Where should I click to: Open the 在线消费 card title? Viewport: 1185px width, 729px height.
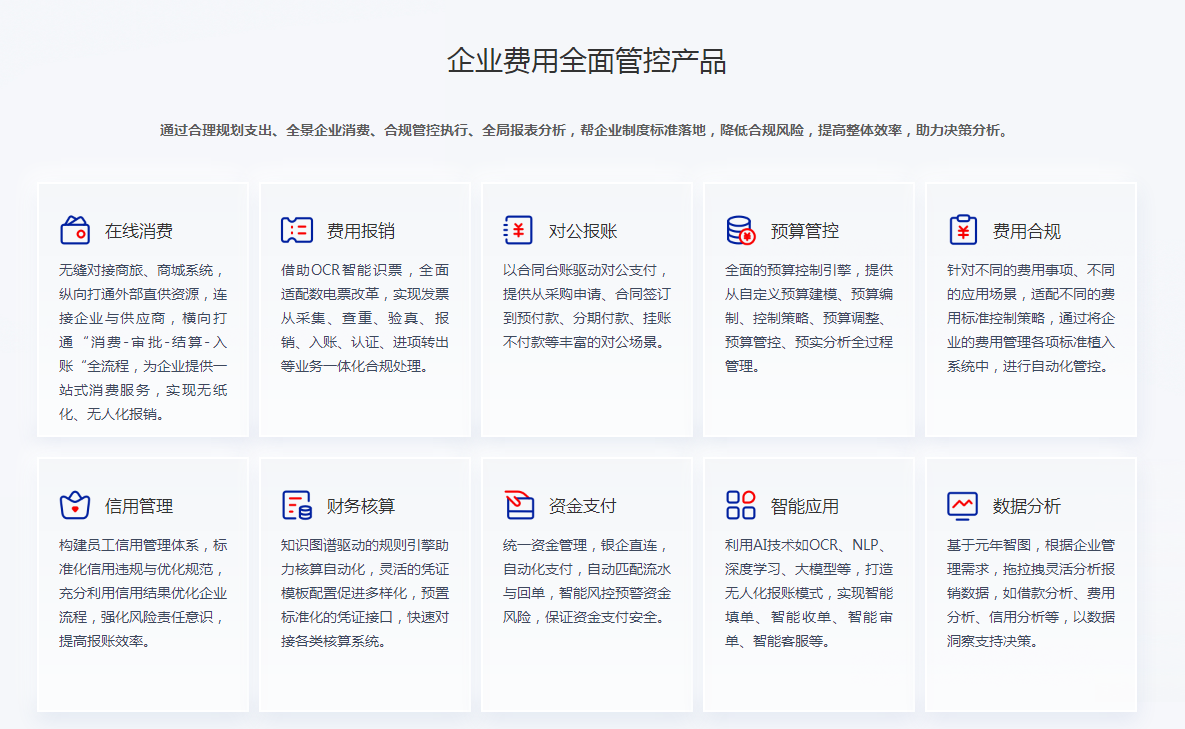(139, 231)
